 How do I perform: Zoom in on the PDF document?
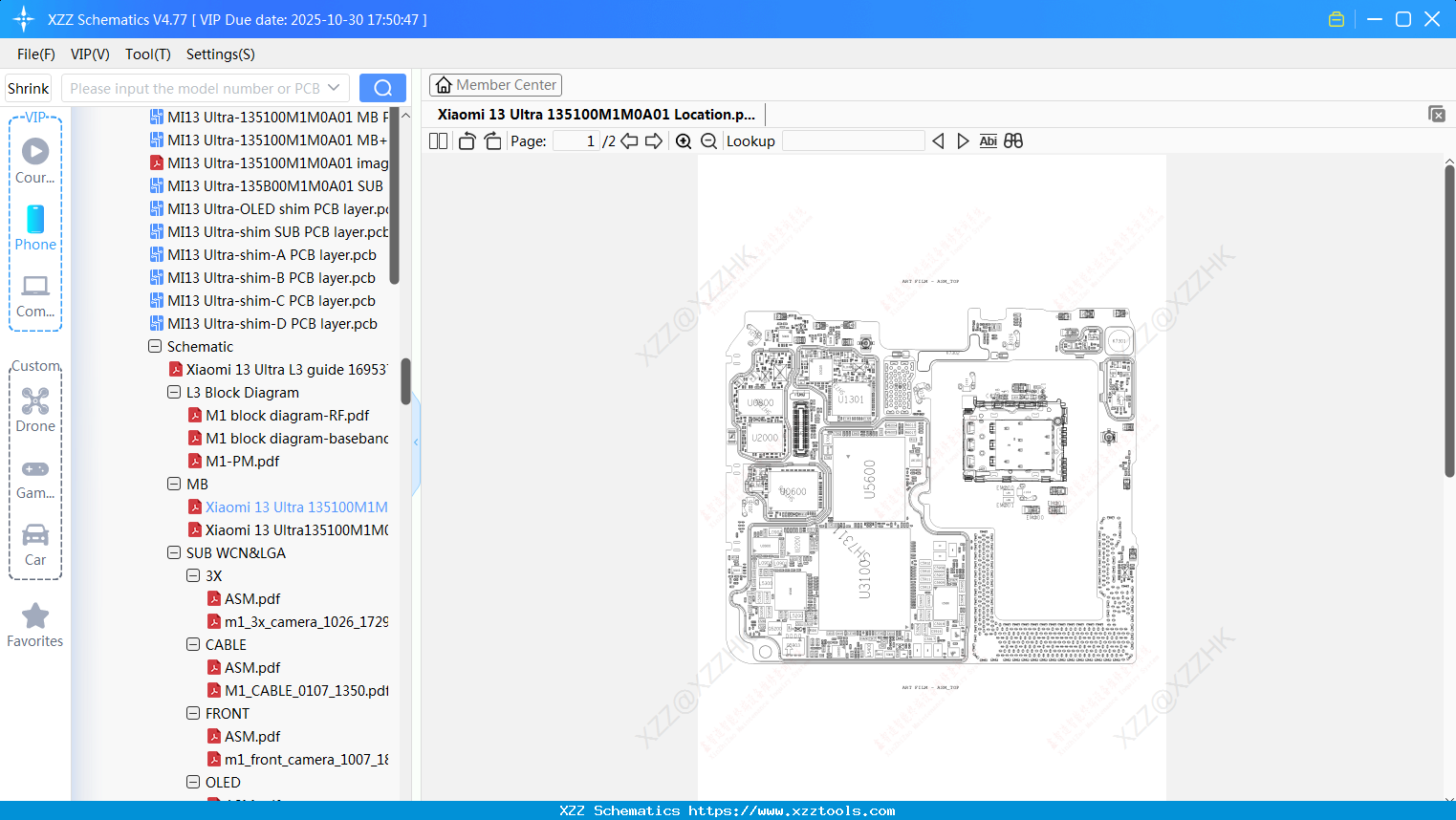click(x=684, y=140)
